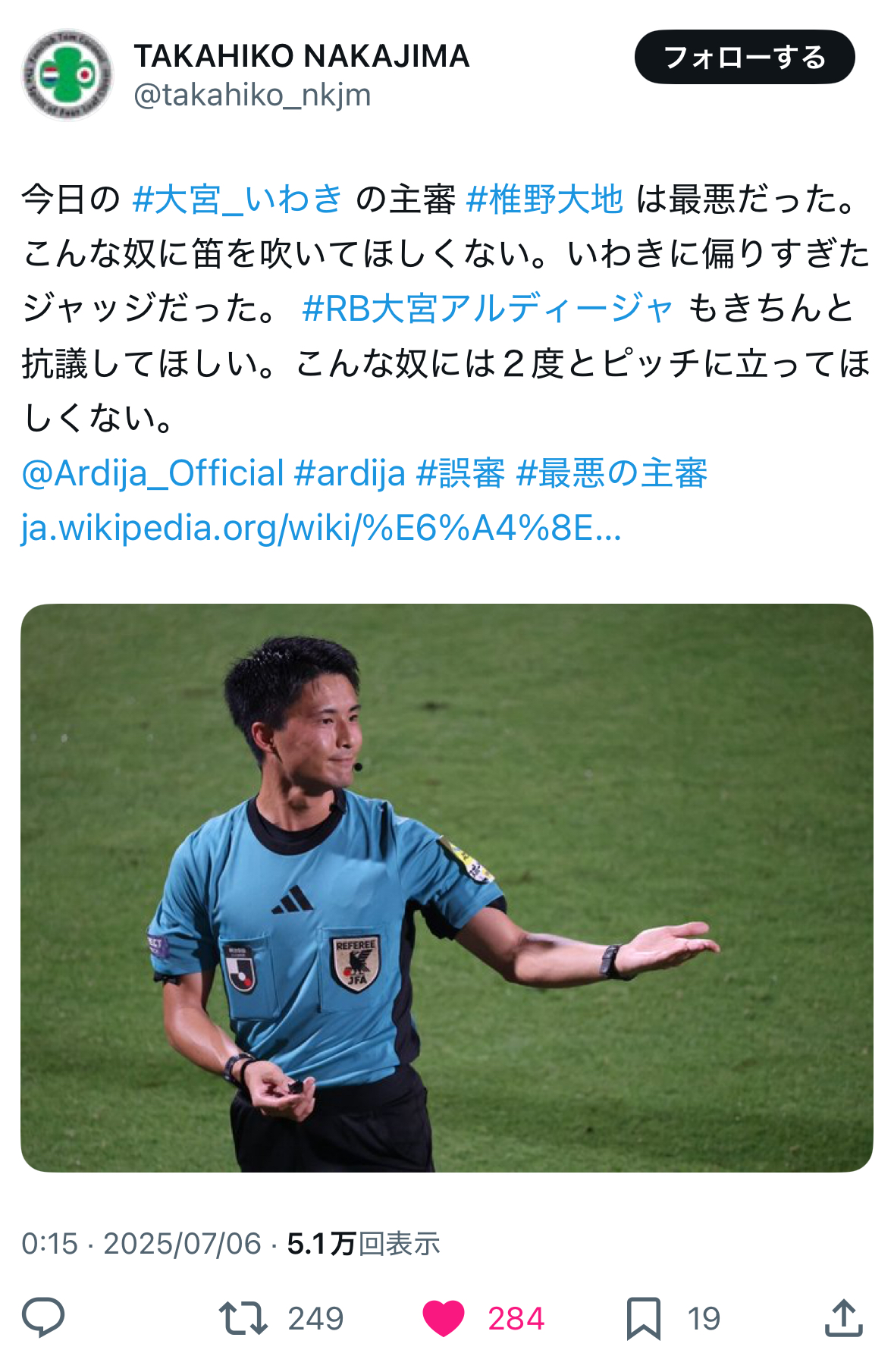
Task: Open the @takahiko_nkjm handle
Action: [253, 96]
